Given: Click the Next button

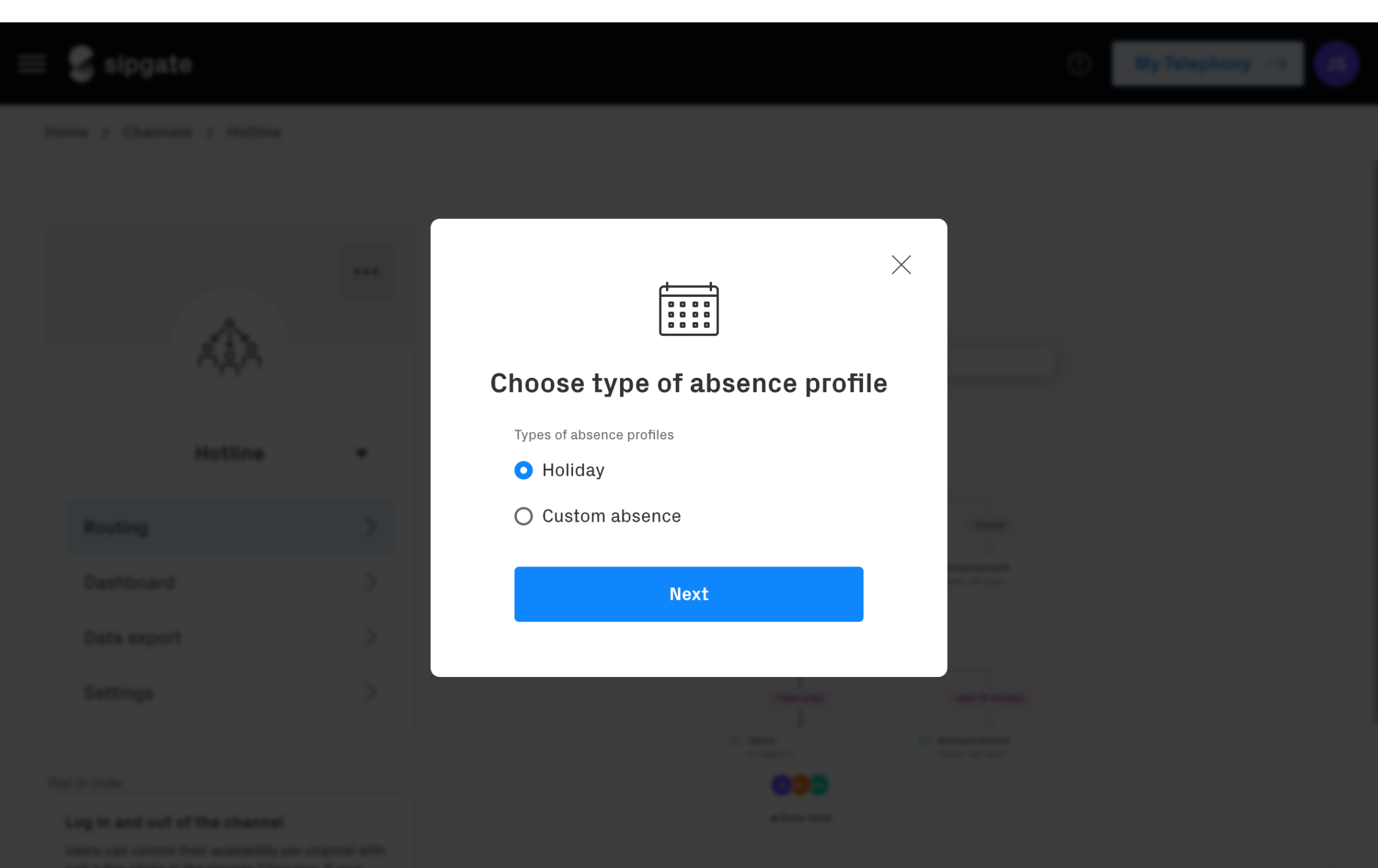Looking at the screenshot, I should tap(688, 594).
